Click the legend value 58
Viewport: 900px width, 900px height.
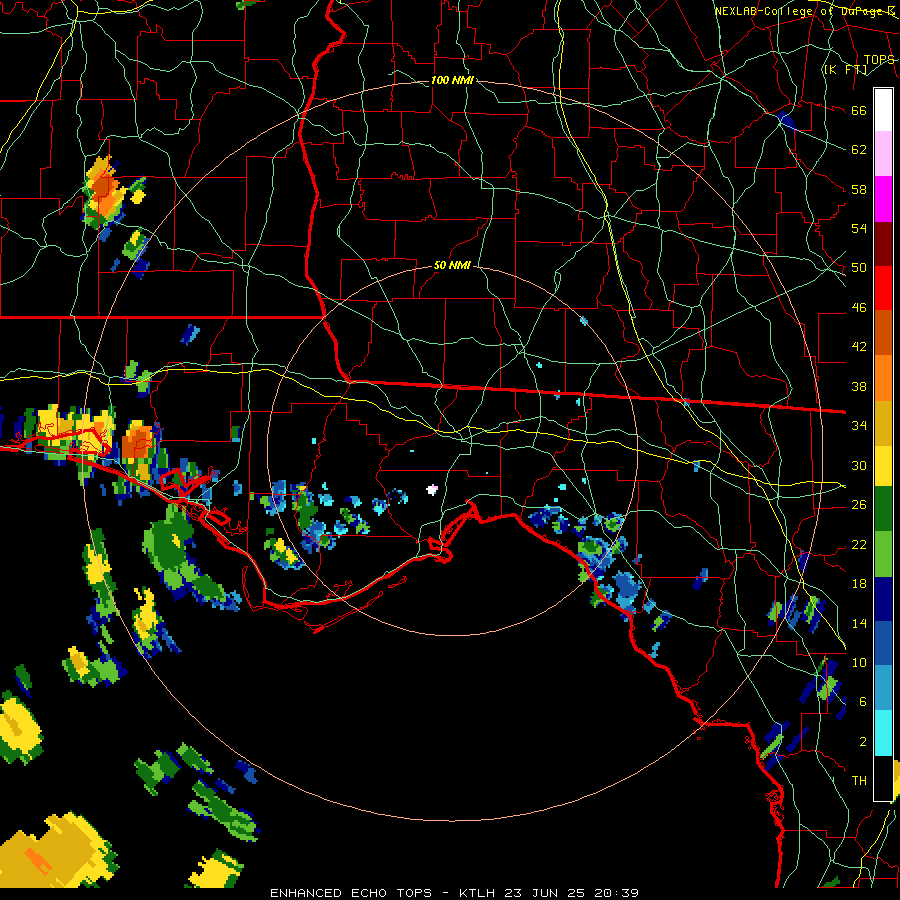(859, 189)
